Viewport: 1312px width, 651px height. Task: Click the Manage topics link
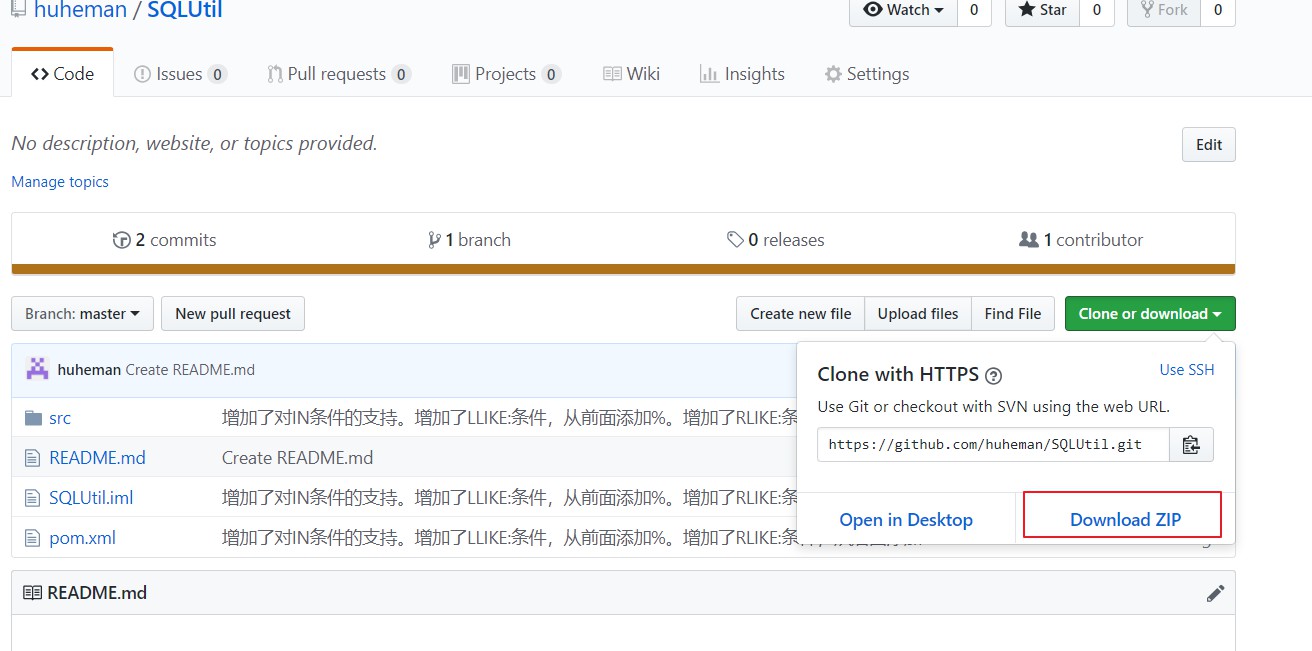coord(60,182)
